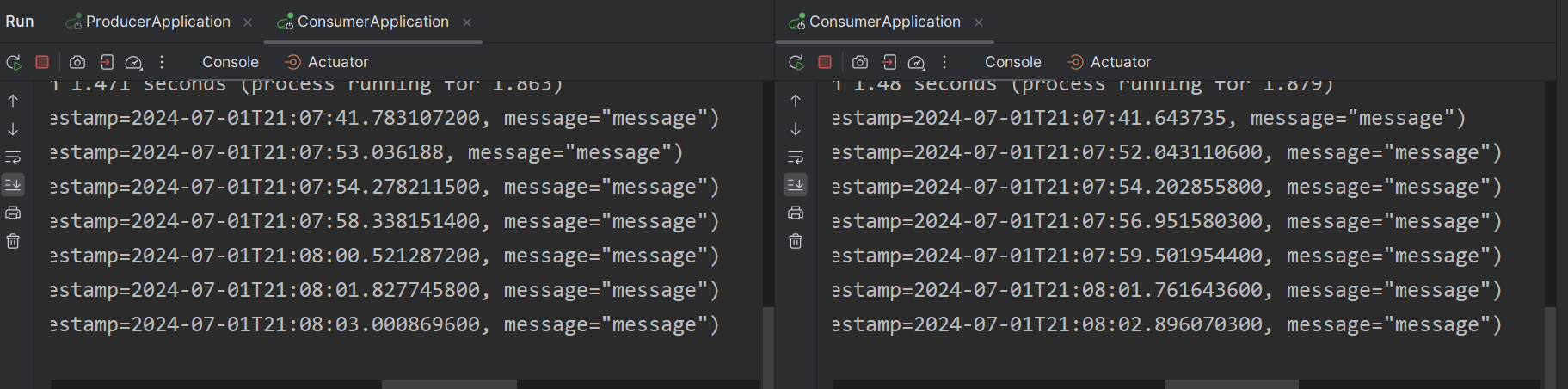Open the Actuator tab in the left pane
Image resolution: width=1568 pixels, height=389 pixels.
pyautogui.click(x=337, y=62)
